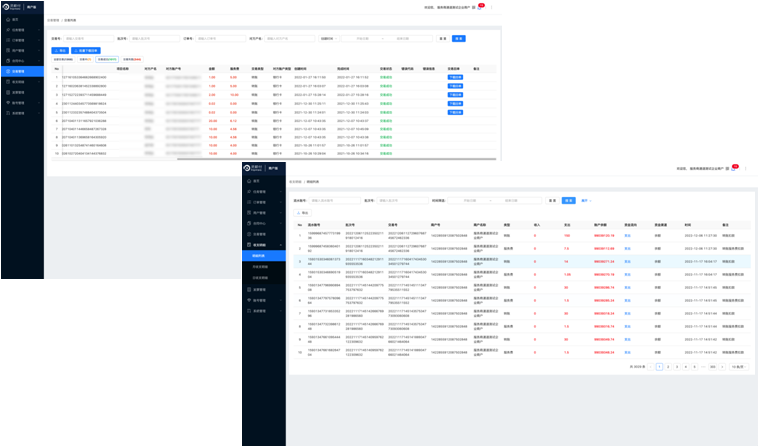759x447 pixels.
Task: Open the 创建时间 dropdown in the upper window
Action: pos(329,39)
